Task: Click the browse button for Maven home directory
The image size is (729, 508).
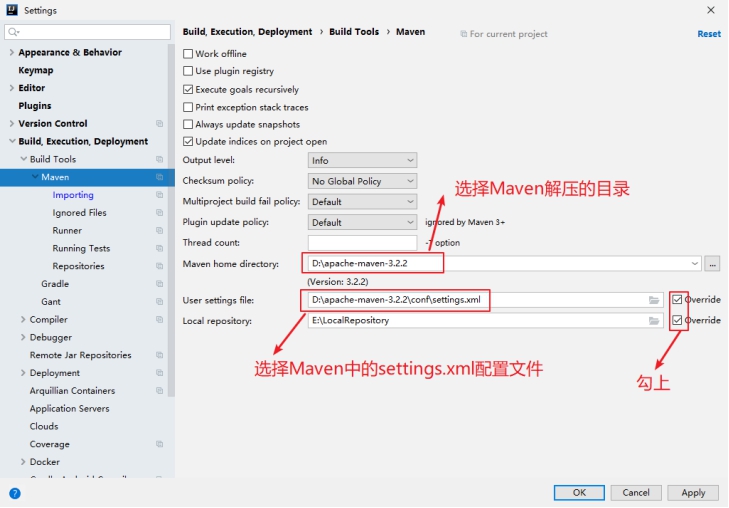Action: tap(712, 264)
